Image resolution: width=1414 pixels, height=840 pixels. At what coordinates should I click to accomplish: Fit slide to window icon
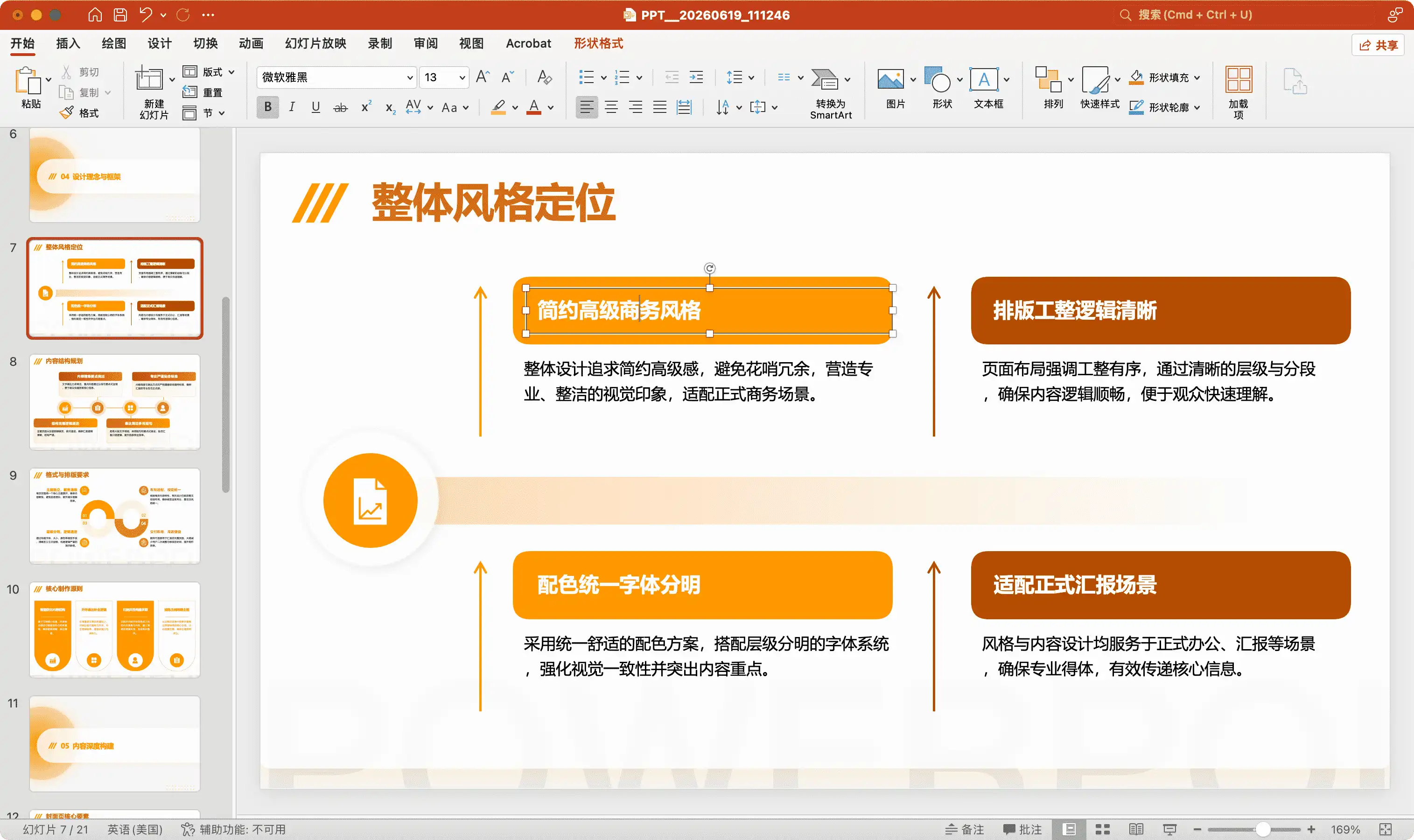[x=1385, y=829]
